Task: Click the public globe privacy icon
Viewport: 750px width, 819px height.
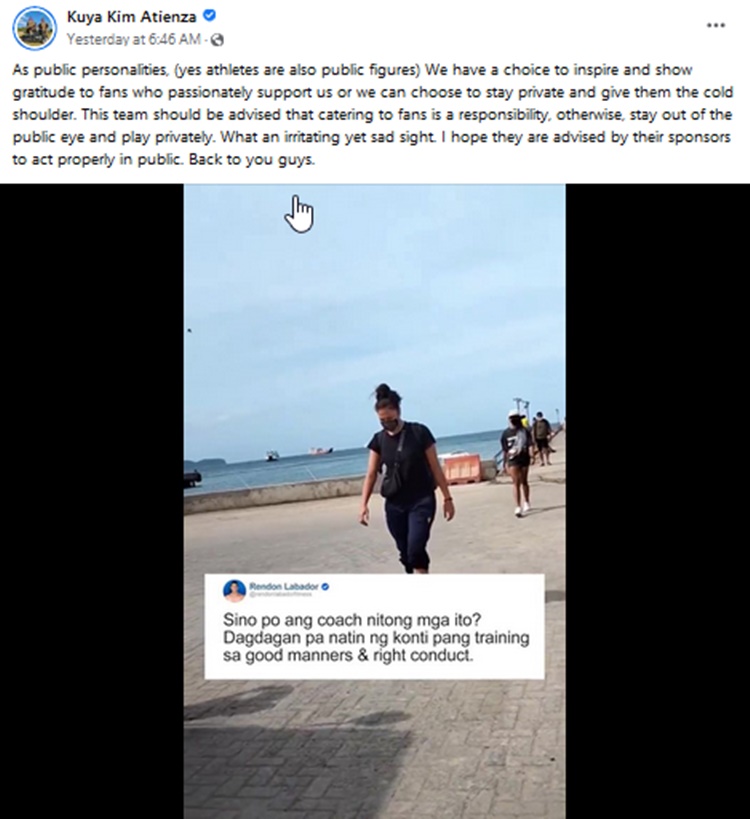Action: [x=217, y=40]
